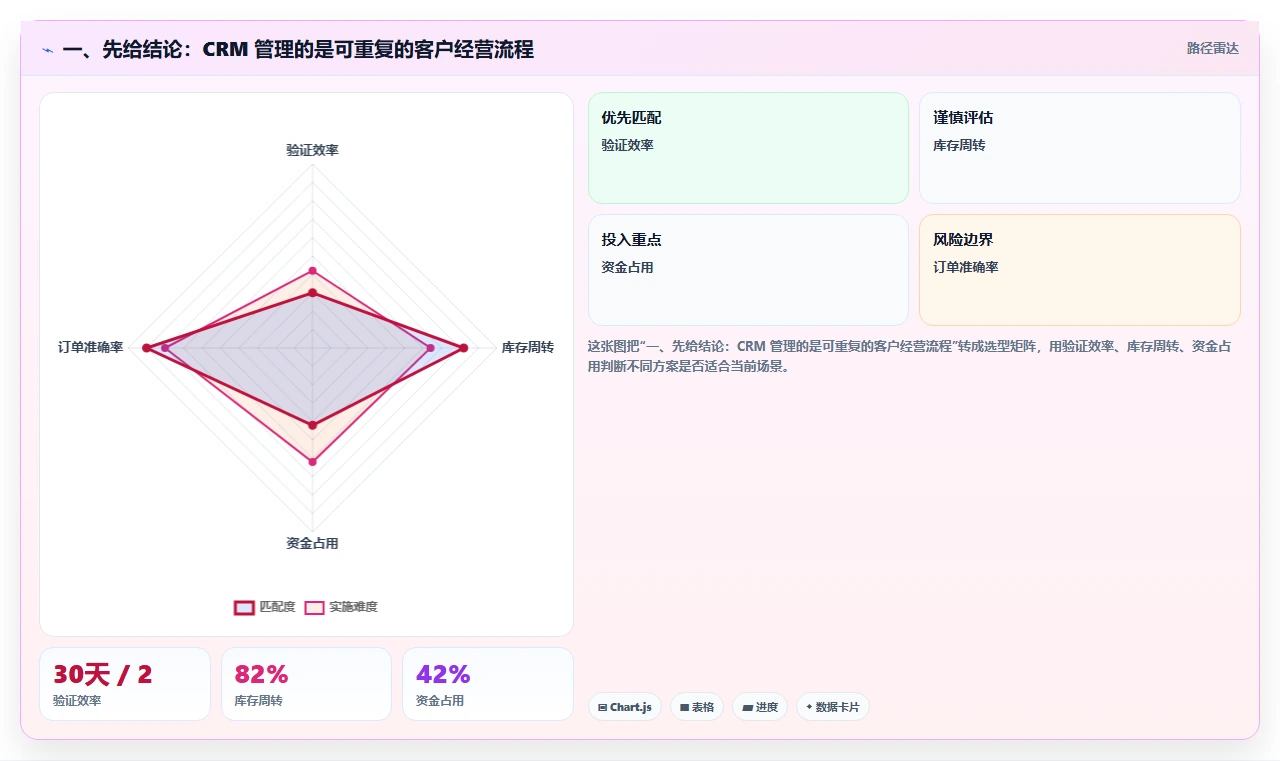Open the 优先匹配 card
This screenshot has height=761, width=1280.
748,148
